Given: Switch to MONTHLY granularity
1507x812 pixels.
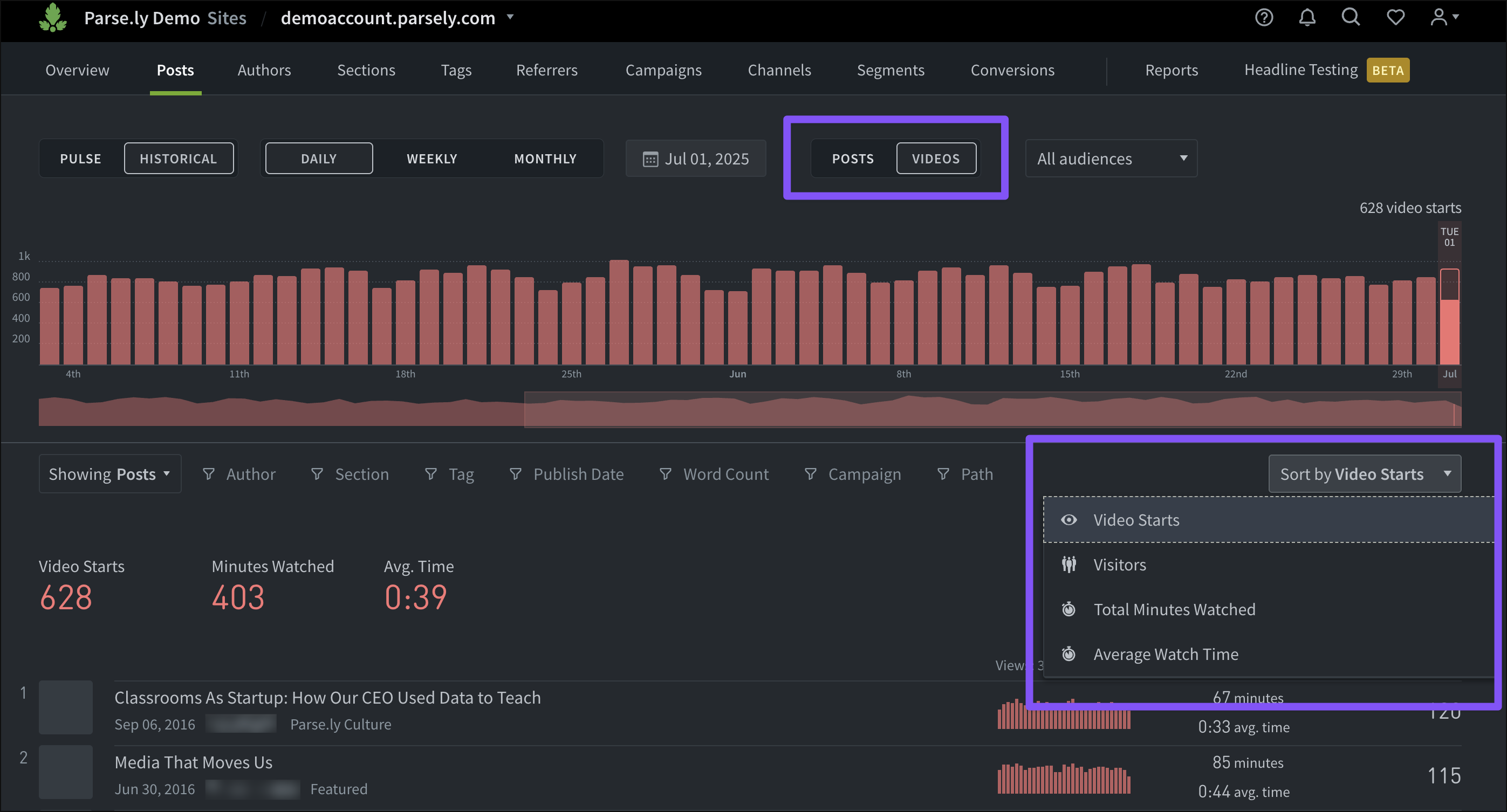Looking at the screenshot, I should [x=545, y=159].
